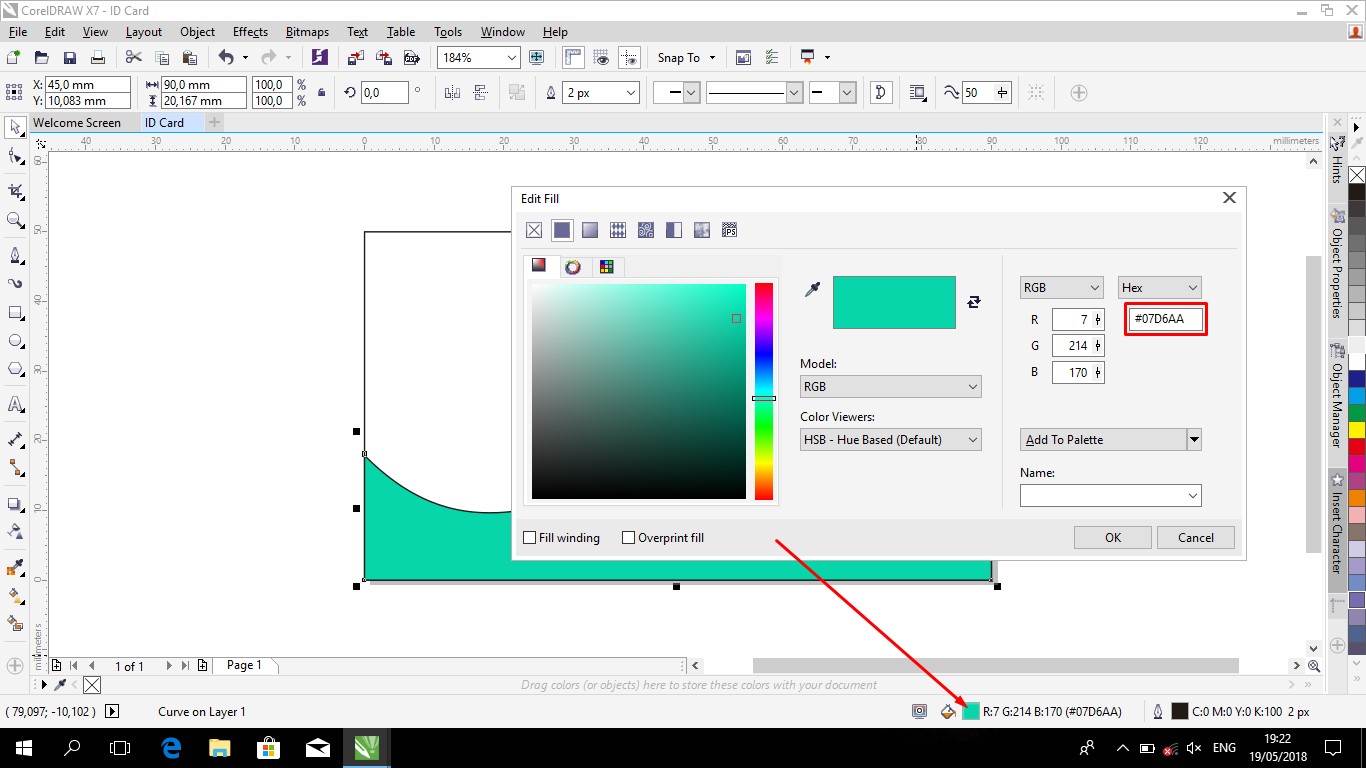Switch to the Welcome Screen tab
Screen dimensions: 1366x768
click(77, 123)
